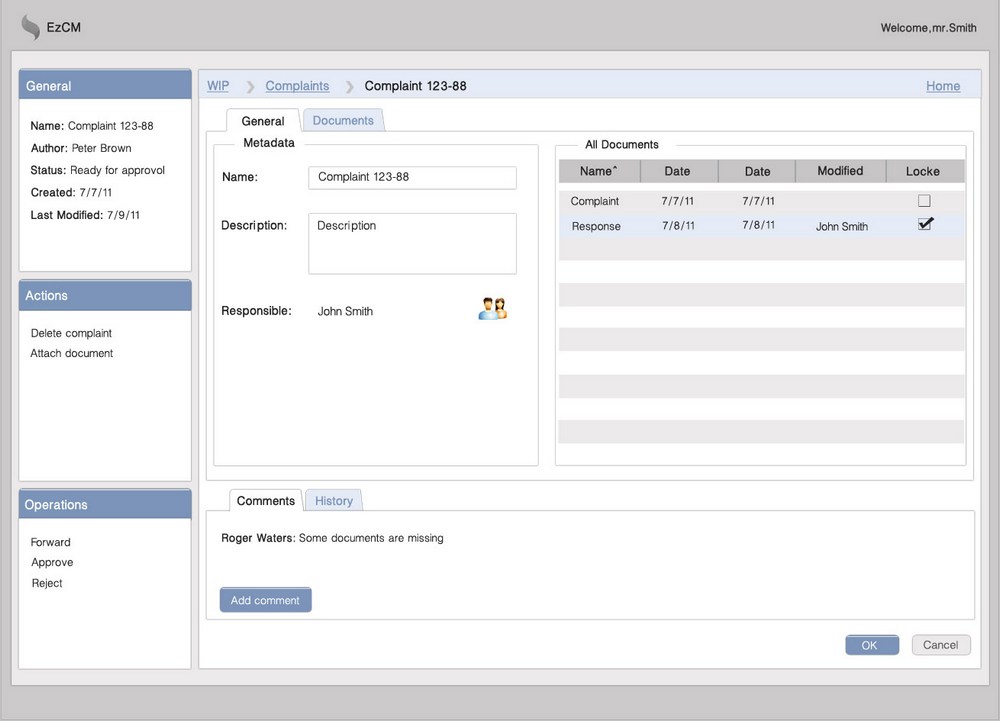The height and width of the screenshot is (721, 1000).
Task: Click inside the Description text area
Action: tap(412, 243)
